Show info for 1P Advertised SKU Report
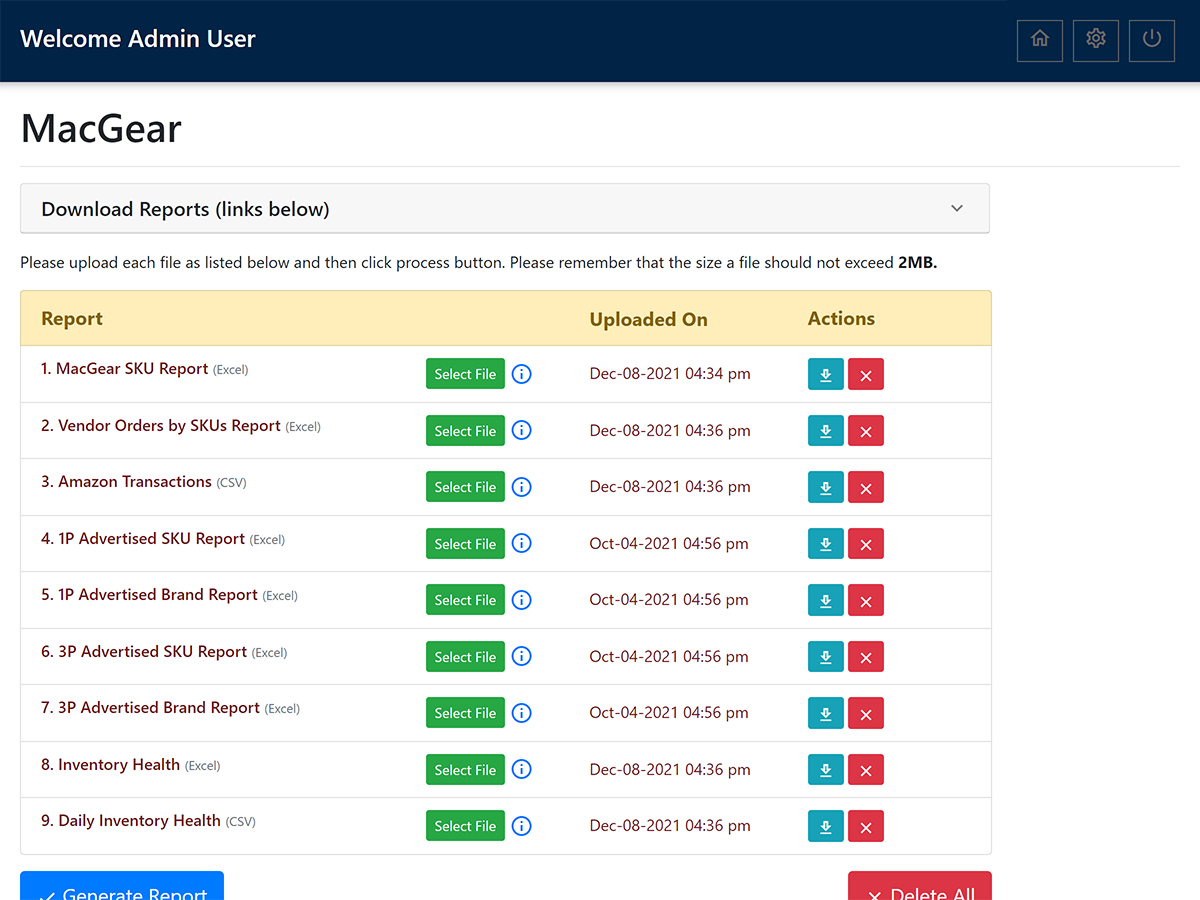1200x900 pixels. [521, 543]
